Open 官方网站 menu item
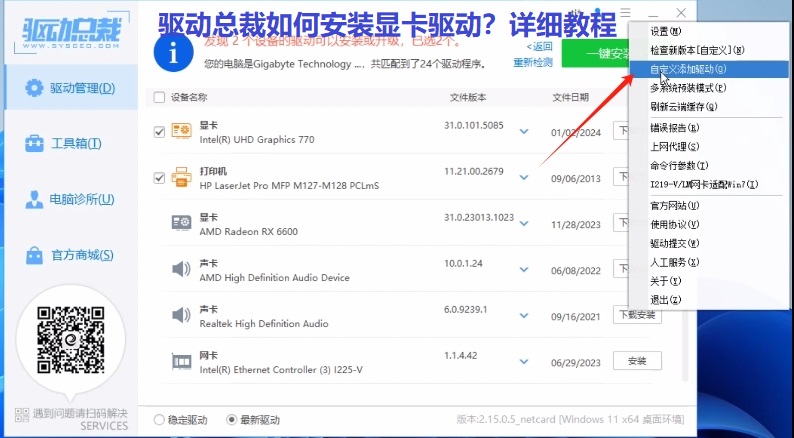Screen dimensions: 794x438 tap(708, 206)
